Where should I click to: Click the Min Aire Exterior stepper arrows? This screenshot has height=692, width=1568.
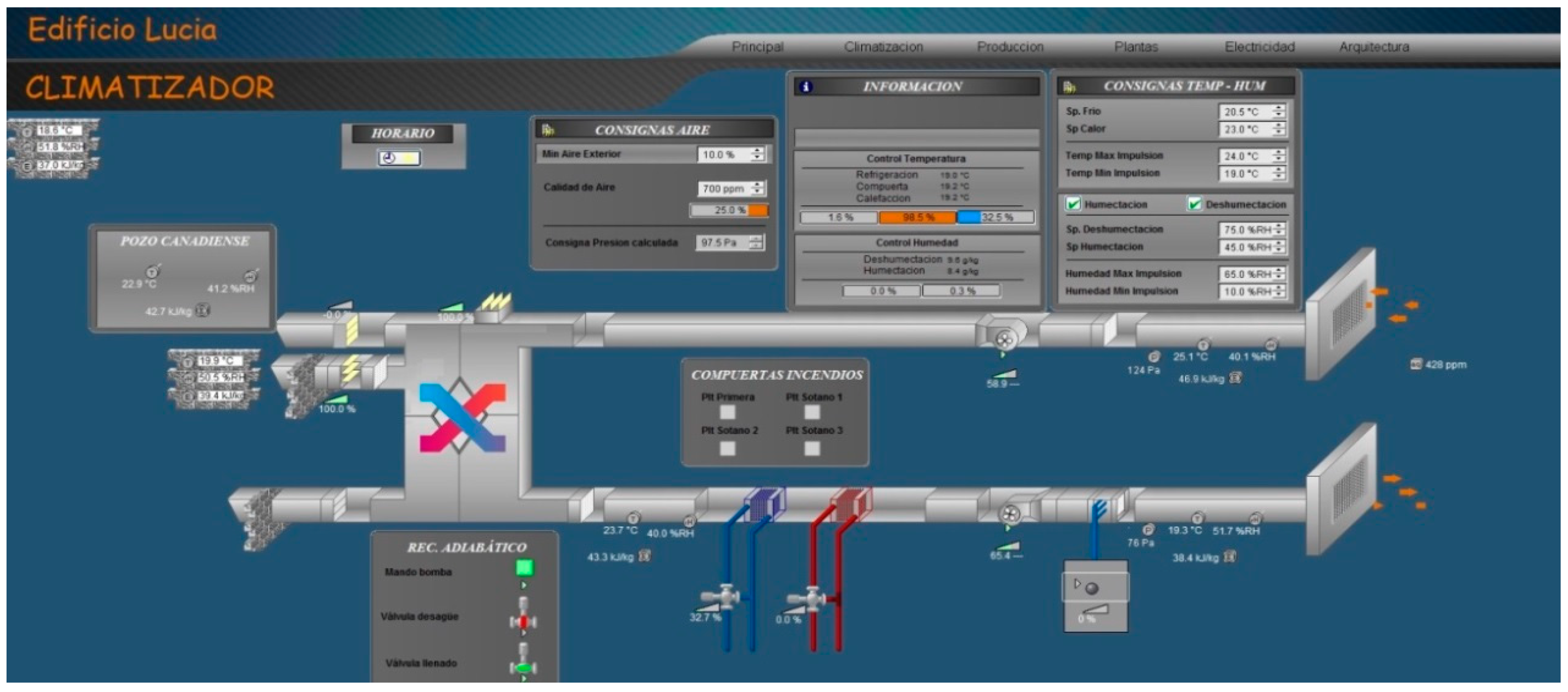coord(757,154)
